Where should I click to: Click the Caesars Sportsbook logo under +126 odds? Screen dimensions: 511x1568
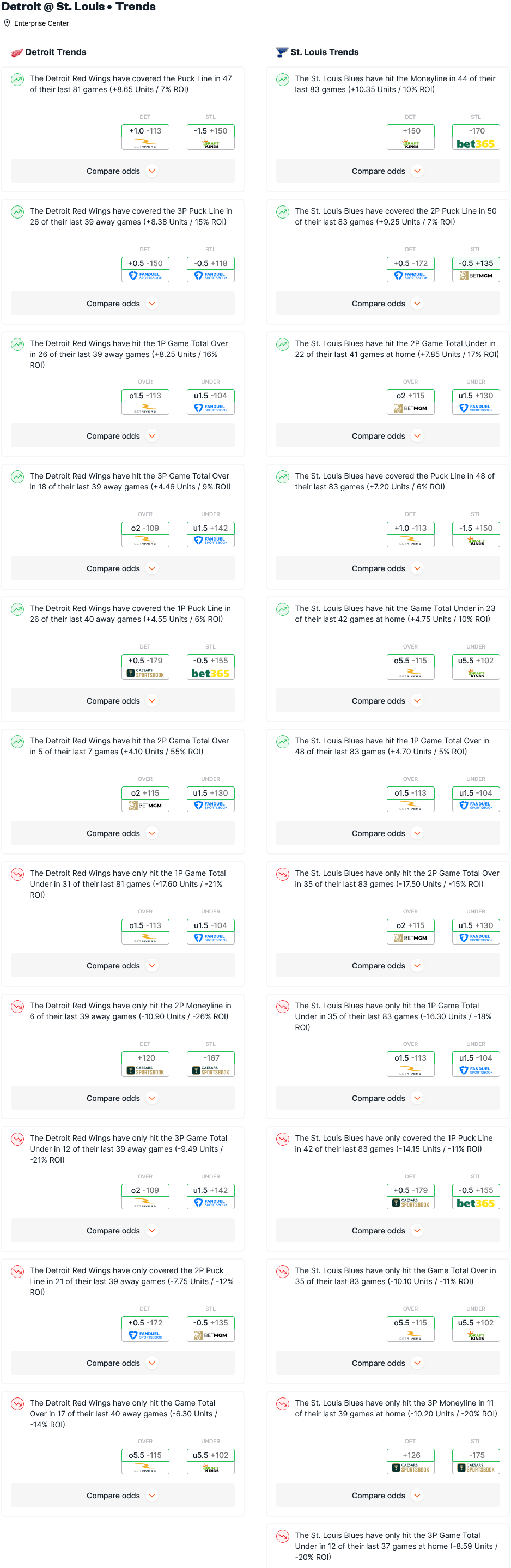pyautogui.click(x=411, y=1468)
